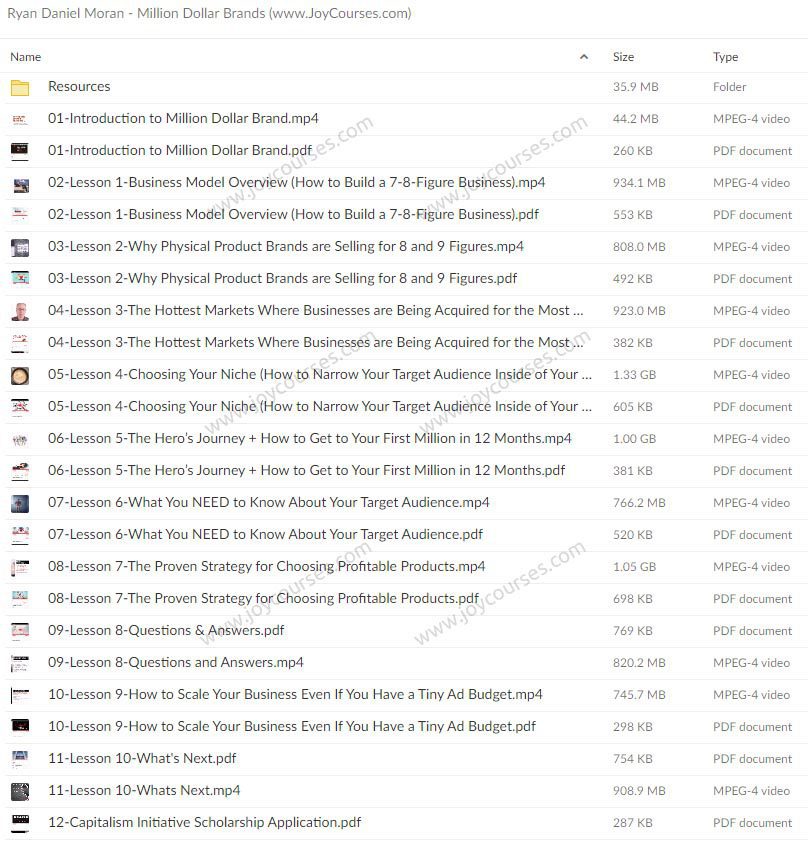Sort files by the Type column header
Screen dimensions: 808x841
point(725,57)
